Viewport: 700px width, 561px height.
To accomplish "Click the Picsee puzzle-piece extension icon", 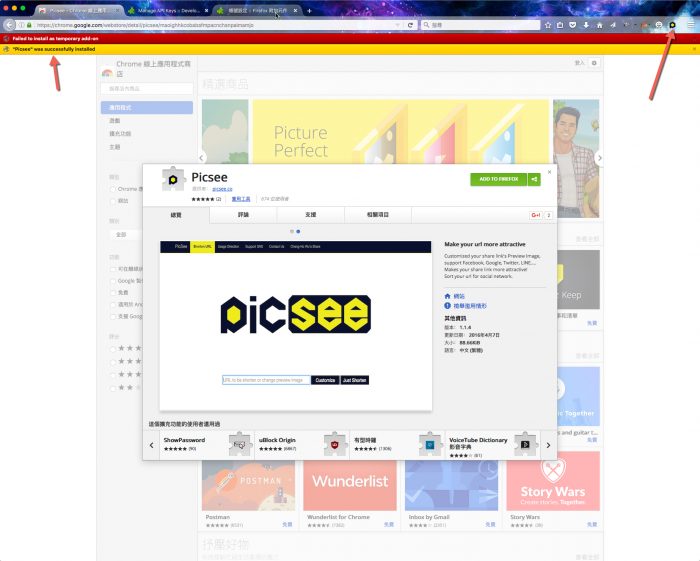I will pos(173,179).
